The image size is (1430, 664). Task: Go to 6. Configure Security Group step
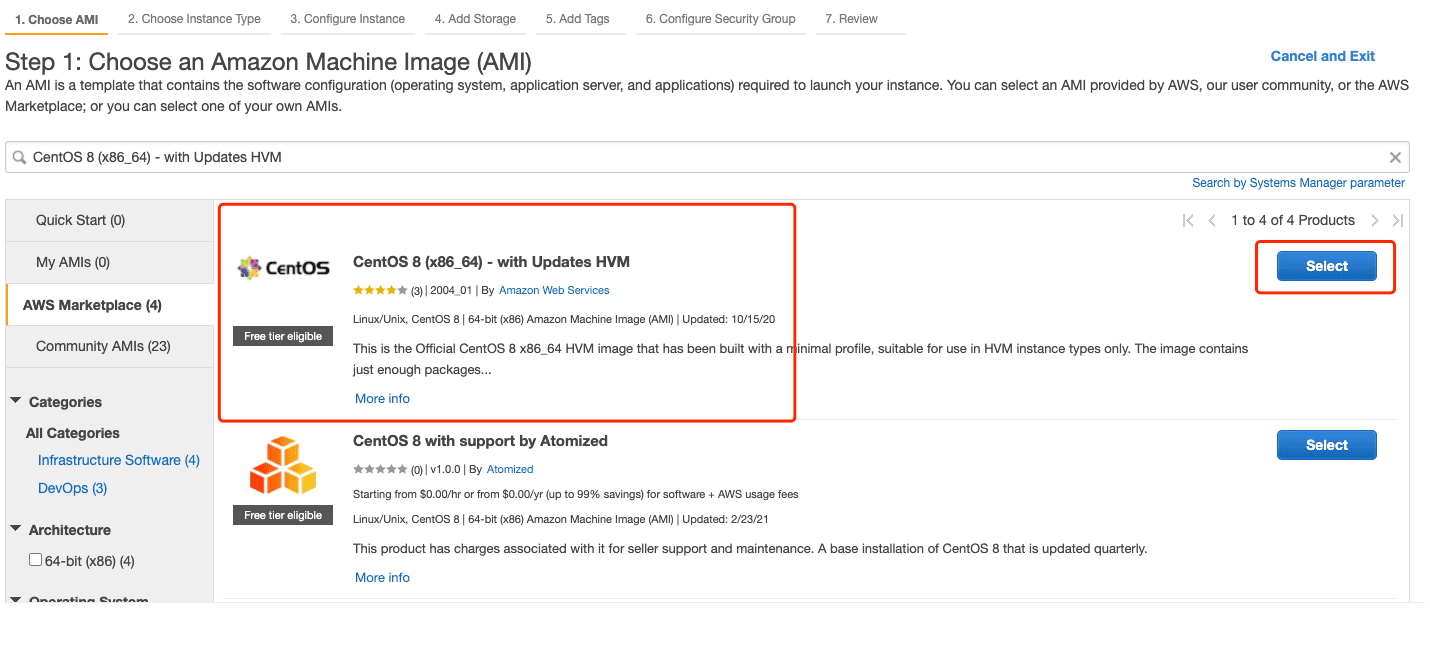[720, 19]
